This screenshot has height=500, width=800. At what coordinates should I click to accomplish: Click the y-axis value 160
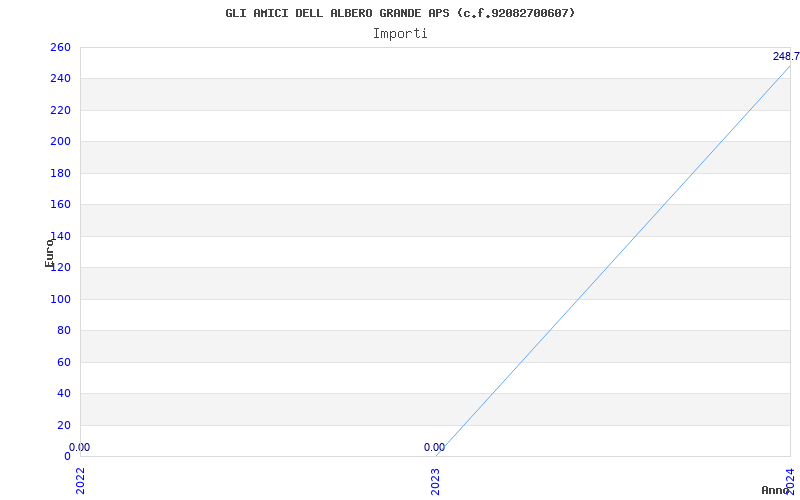pos(60,205)
